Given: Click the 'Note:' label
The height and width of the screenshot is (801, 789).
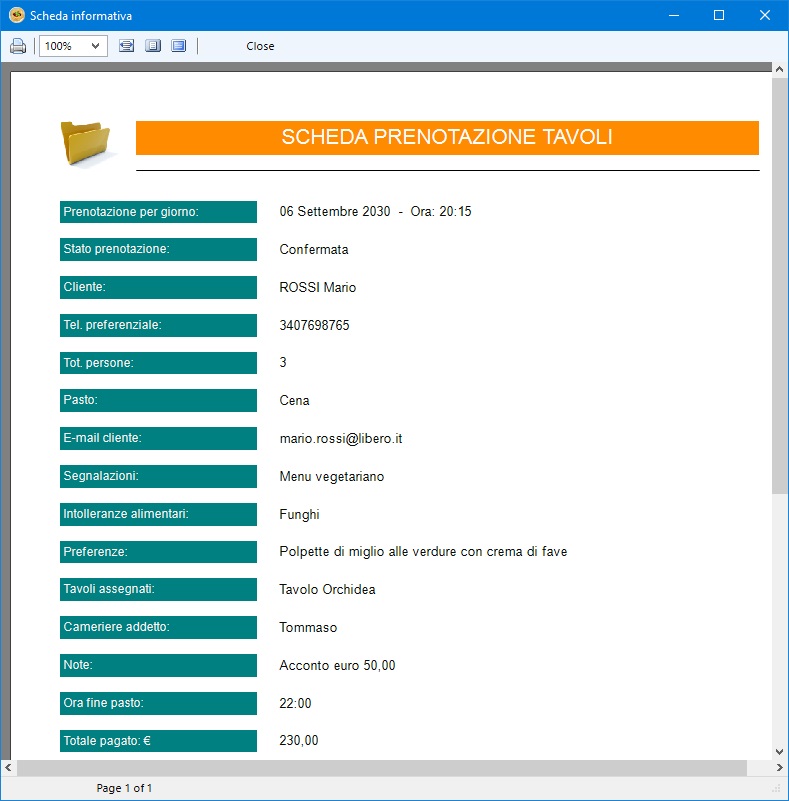Looking at the screenshot, I should pos(158,665).
